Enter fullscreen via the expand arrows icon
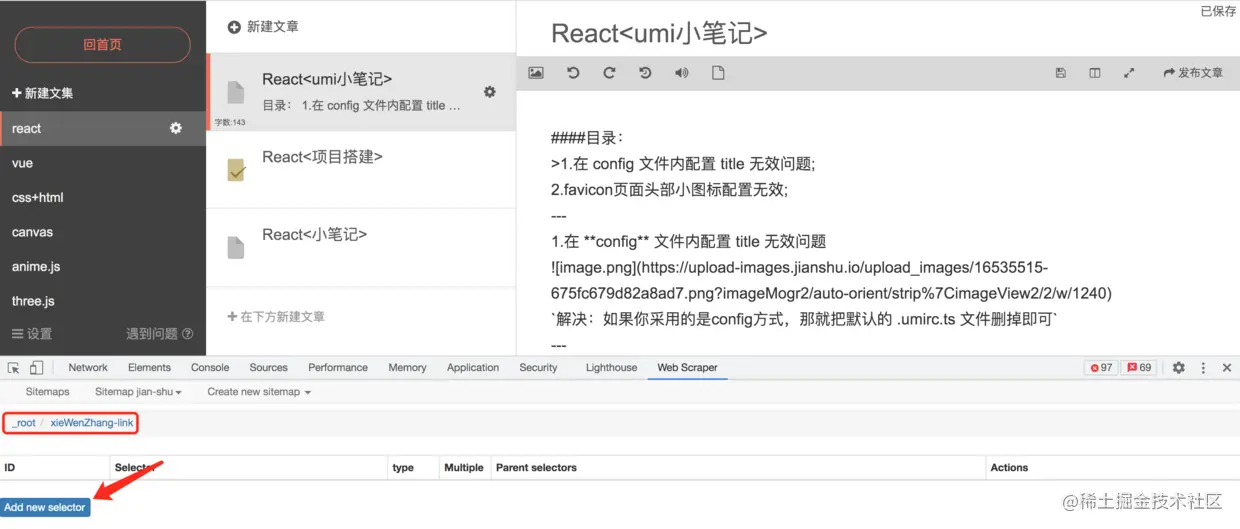 pos(1129,73)
